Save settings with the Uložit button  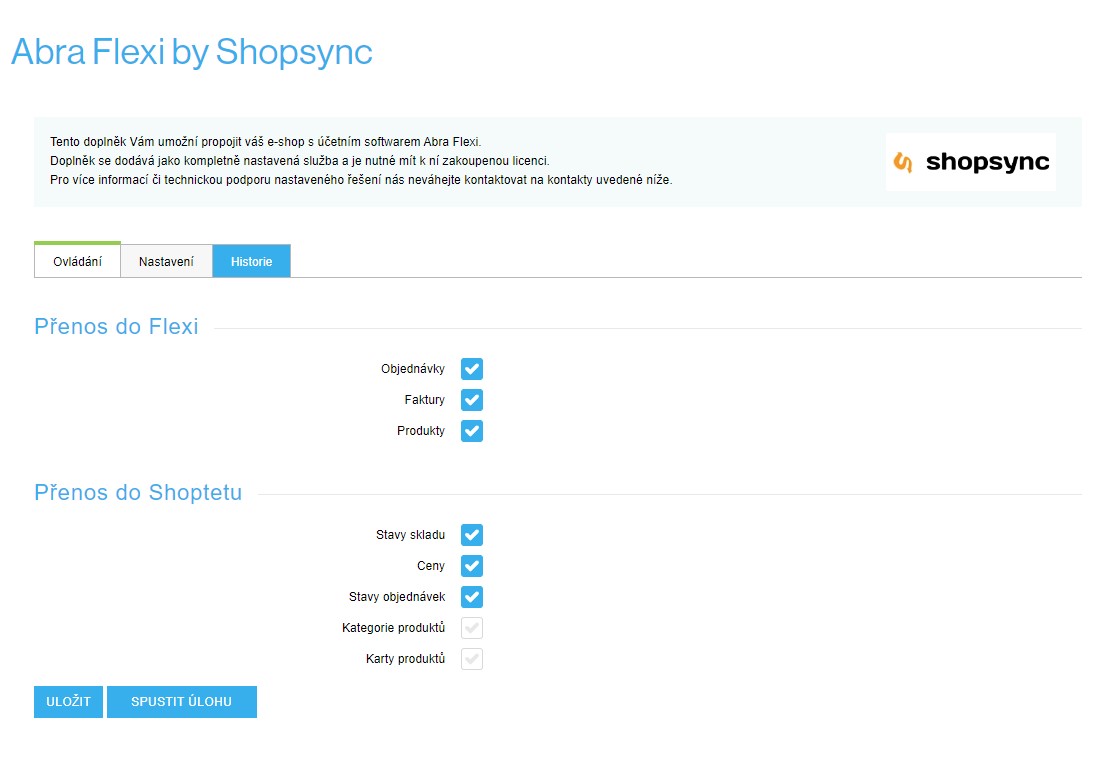coord(69,702)
